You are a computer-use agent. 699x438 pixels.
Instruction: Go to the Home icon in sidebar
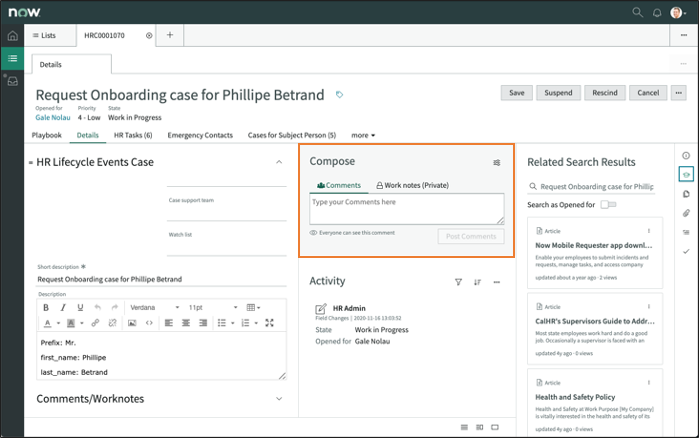coord(12,36)
